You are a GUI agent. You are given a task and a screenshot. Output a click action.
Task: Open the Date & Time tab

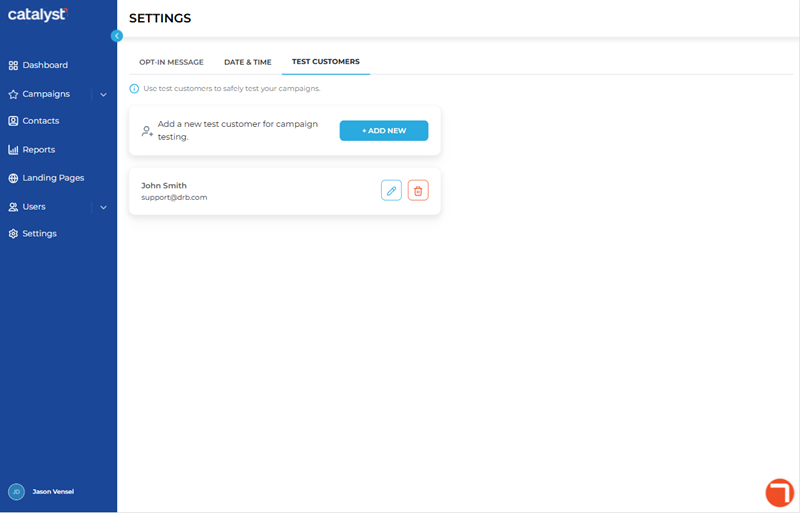[248, 62]
